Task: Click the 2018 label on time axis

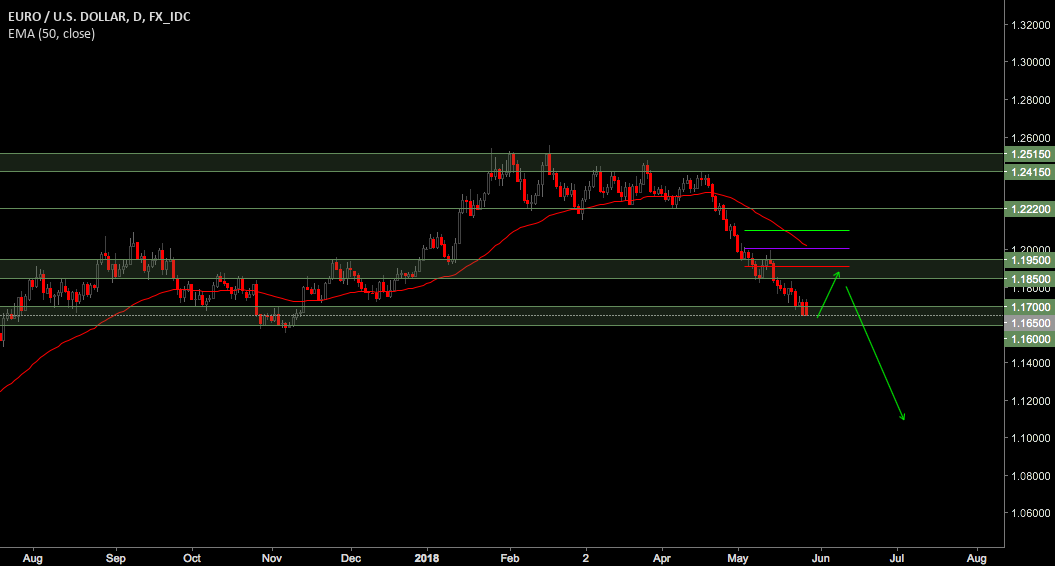Action: (427, 559)
